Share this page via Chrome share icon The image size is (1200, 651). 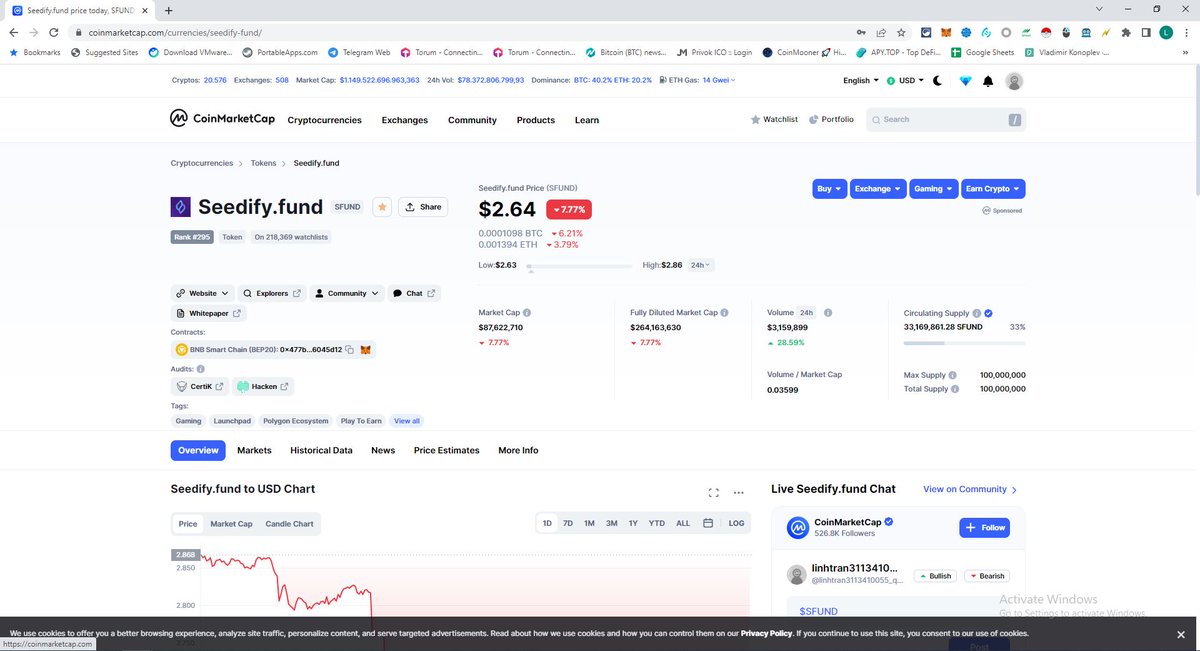coord(881,32)
